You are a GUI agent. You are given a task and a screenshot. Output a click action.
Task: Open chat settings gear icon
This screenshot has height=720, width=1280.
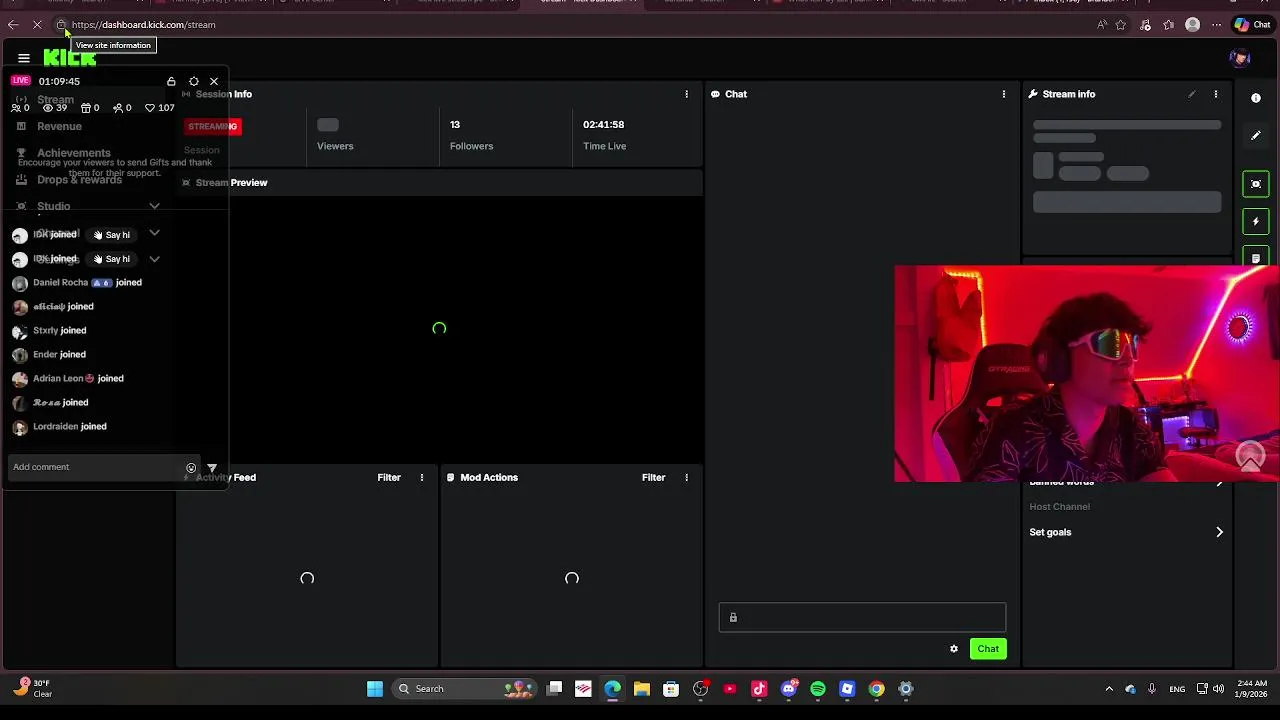[x=954, y=649]
